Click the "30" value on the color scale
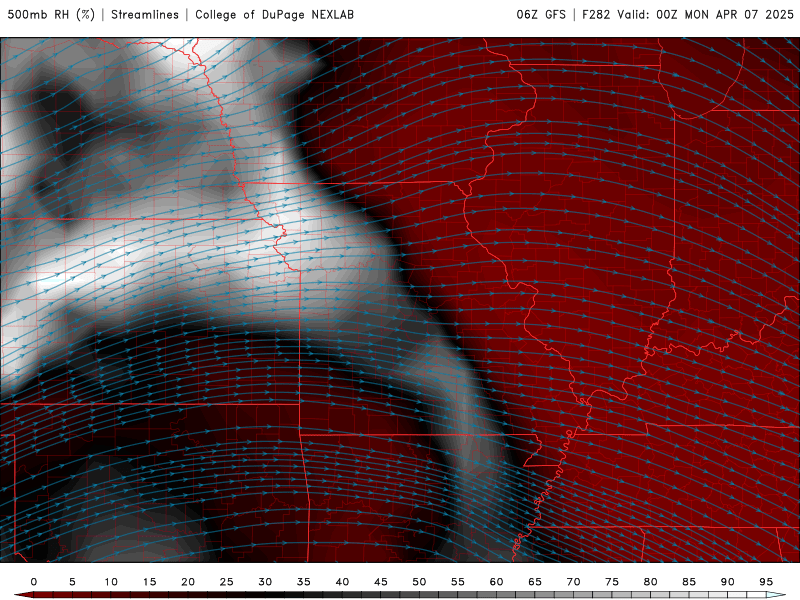800x600 pixels. [x=265, y=582]
